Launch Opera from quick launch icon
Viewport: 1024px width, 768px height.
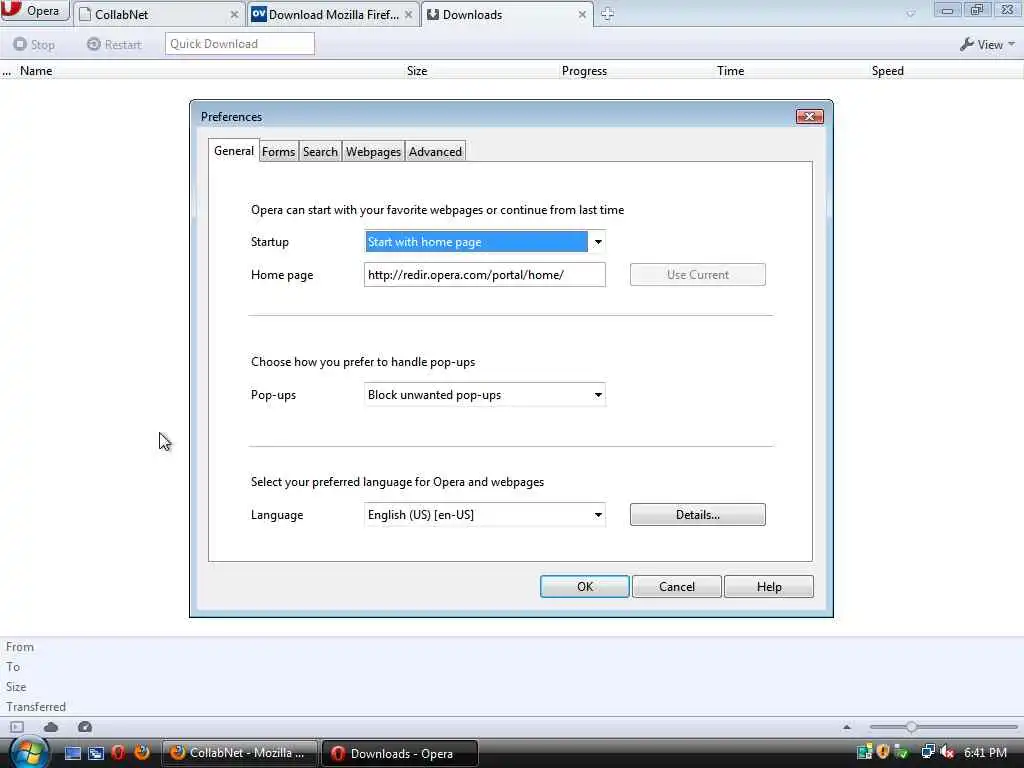(x=118, y=753)
